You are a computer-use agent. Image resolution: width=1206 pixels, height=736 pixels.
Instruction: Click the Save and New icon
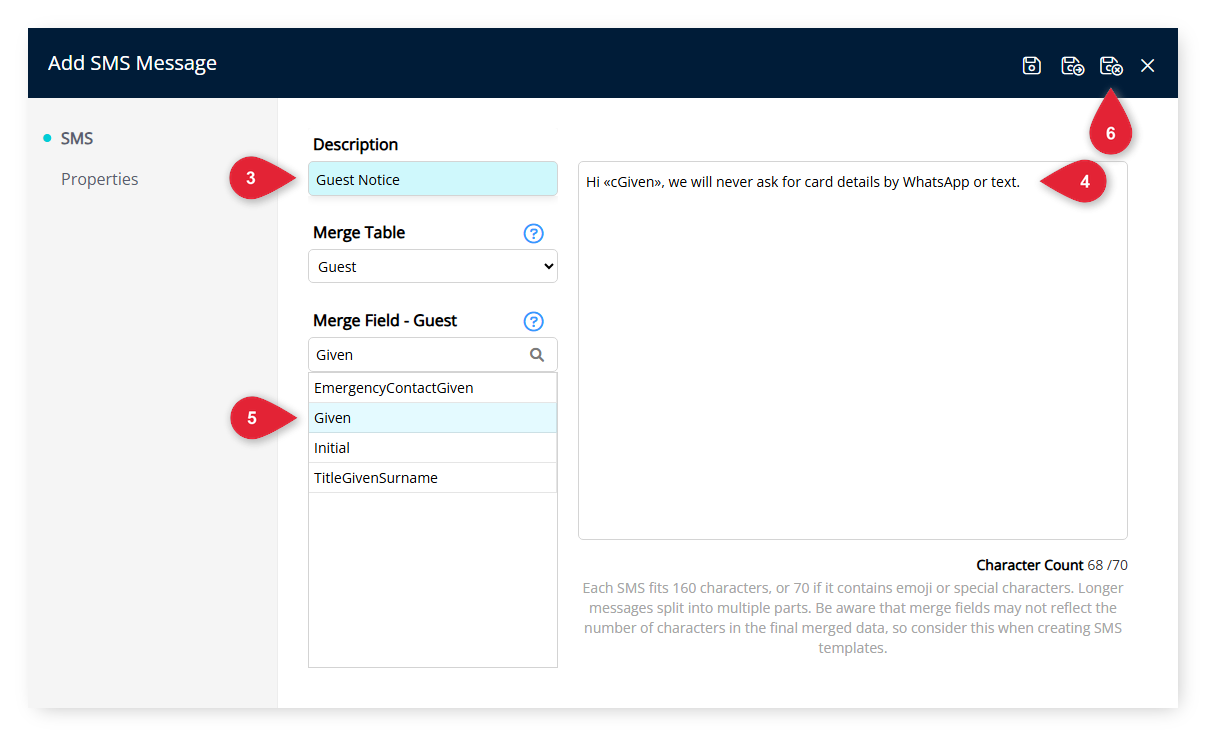(1072, 65)
